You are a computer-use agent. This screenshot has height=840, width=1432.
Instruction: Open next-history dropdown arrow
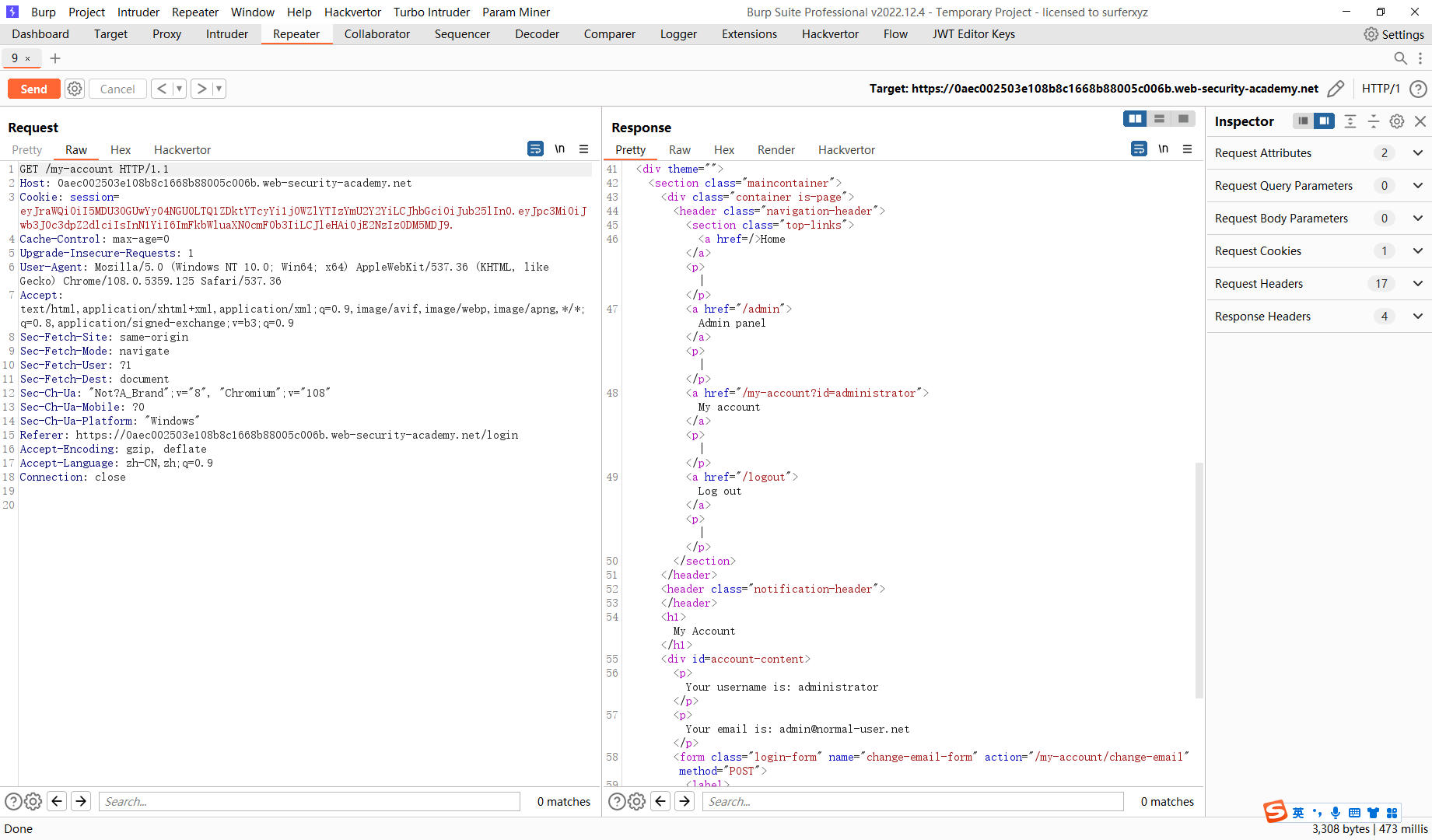click(219, 89)
